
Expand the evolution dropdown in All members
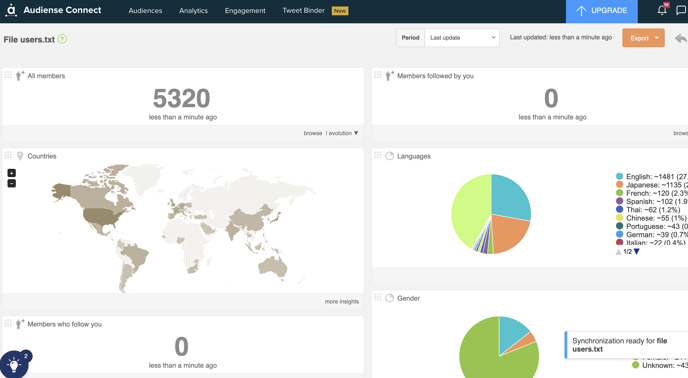(x=342, y=133)
